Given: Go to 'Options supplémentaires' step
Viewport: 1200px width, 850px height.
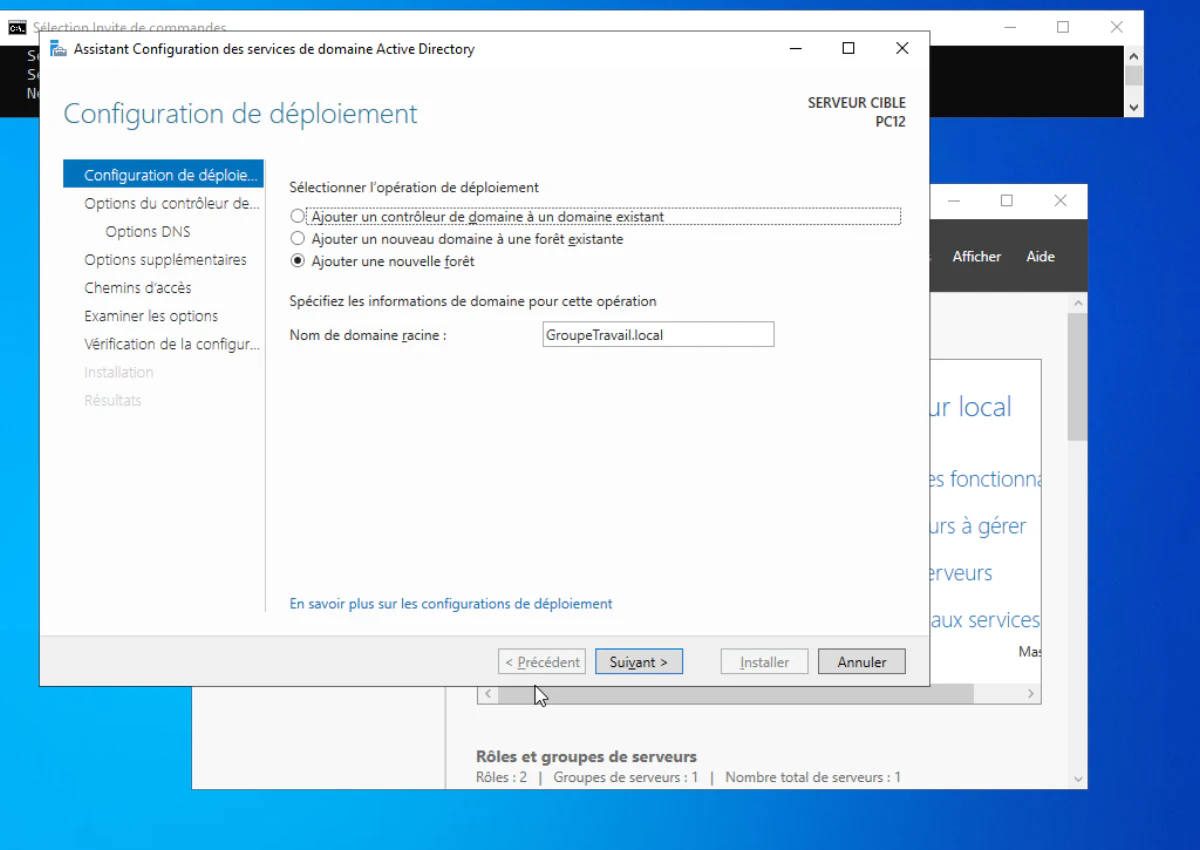Looking at the screenshot, I should tap(165, 259).
